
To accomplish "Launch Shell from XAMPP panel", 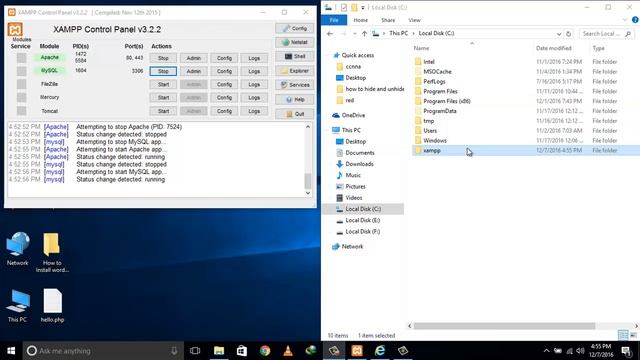I will point(294,56).
